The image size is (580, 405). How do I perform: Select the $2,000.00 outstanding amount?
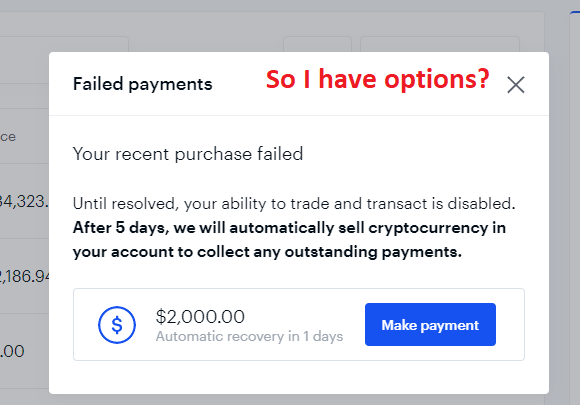pos(200,317)
